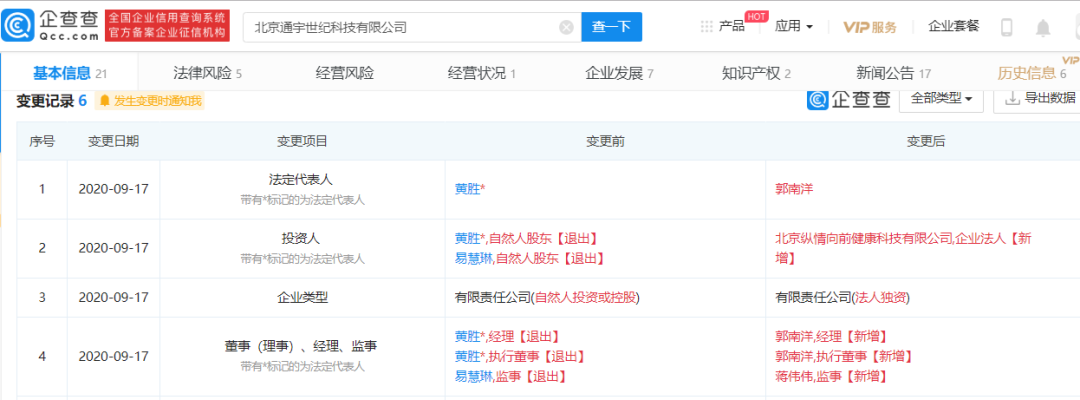The width and height of the screenshot is (1080, 400).
Task: Open the 知识产权 tab
Action: pos(756,73)
